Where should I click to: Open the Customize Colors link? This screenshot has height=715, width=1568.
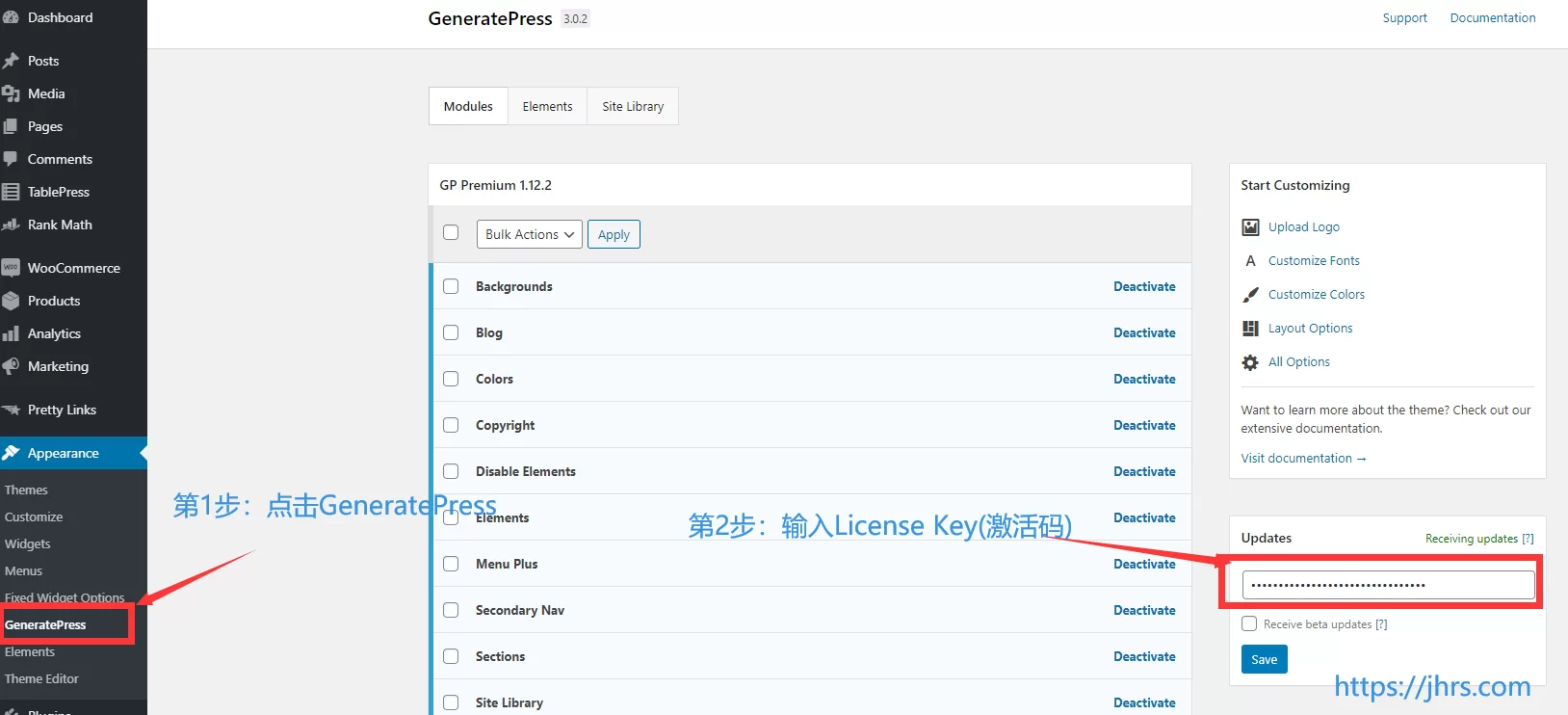pyautogui.click(x=1316, y=295)
